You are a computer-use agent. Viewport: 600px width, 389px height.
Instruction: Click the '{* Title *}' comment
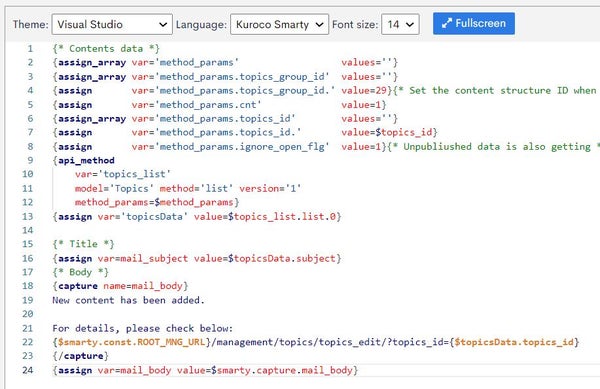tap(83, 244)
